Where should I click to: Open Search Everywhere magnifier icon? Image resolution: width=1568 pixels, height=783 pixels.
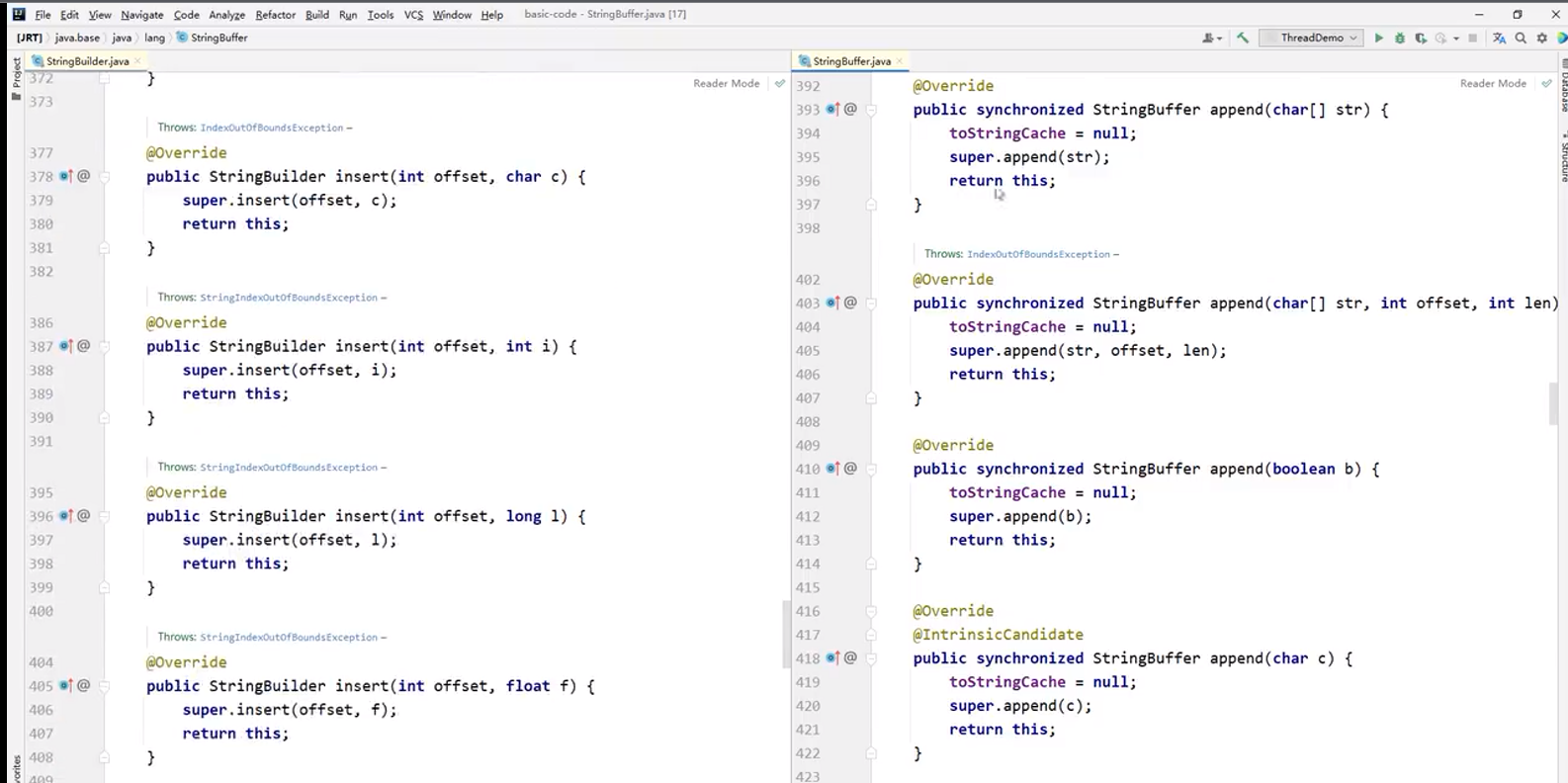coord(1521,38)
